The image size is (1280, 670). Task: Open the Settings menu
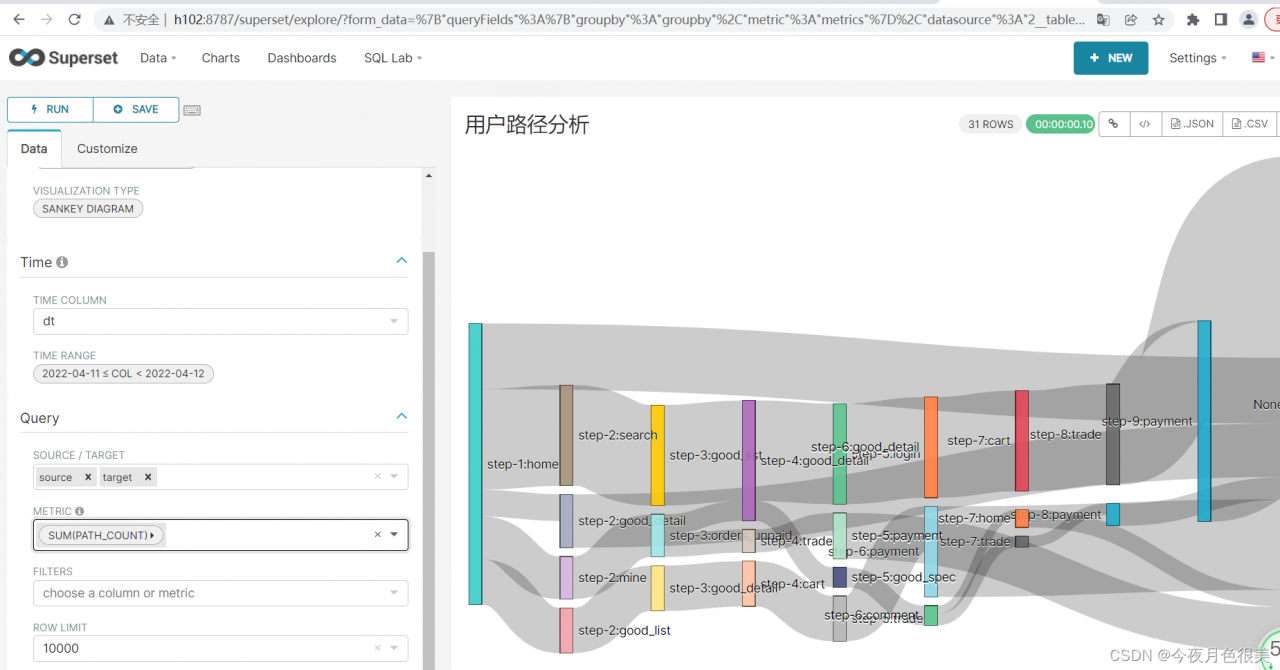click(1197, 58)
